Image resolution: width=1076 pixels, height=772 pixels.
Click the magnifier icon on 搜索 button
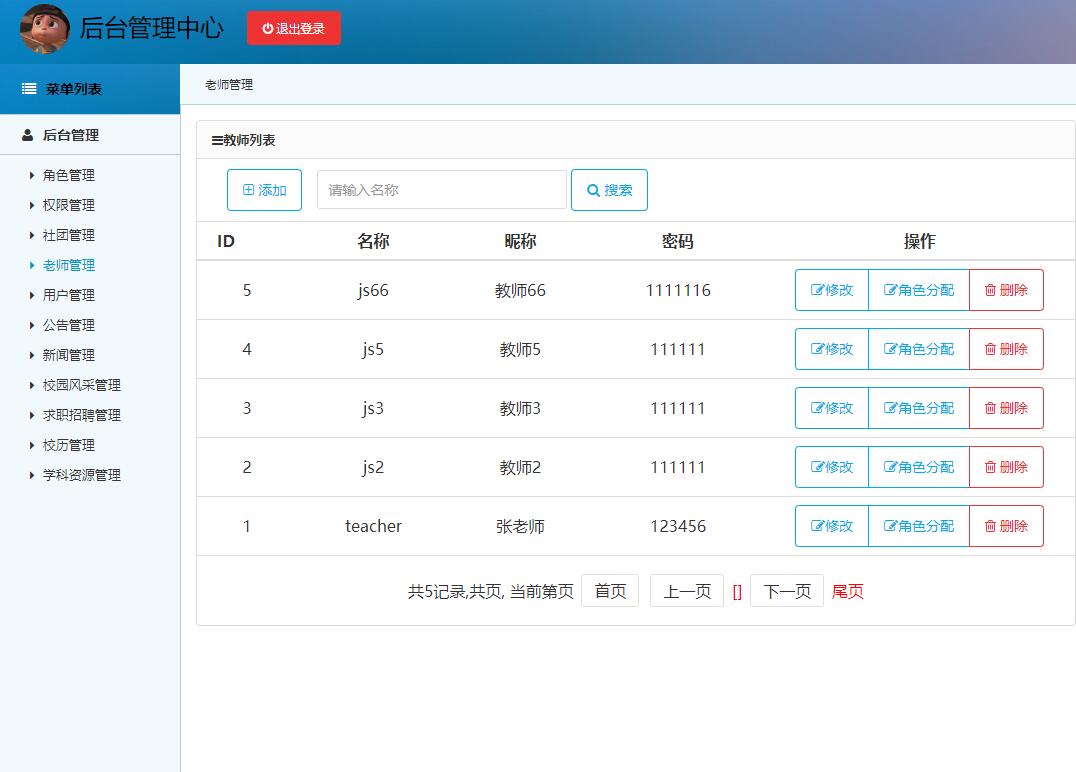(593, 189)
